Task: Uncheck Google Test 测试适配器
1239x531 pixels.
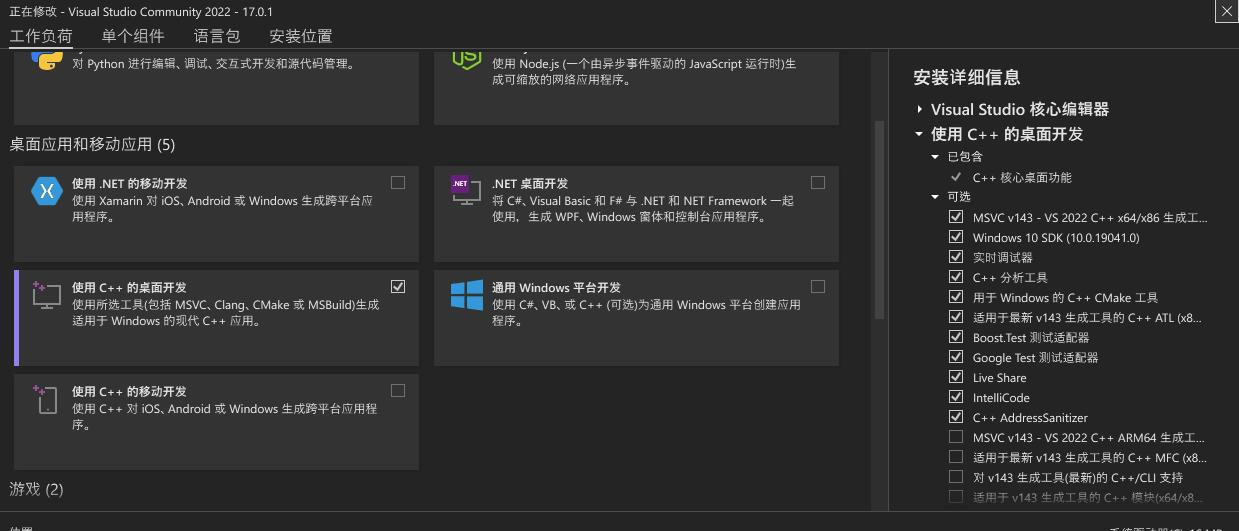Action: coord(956,357)
